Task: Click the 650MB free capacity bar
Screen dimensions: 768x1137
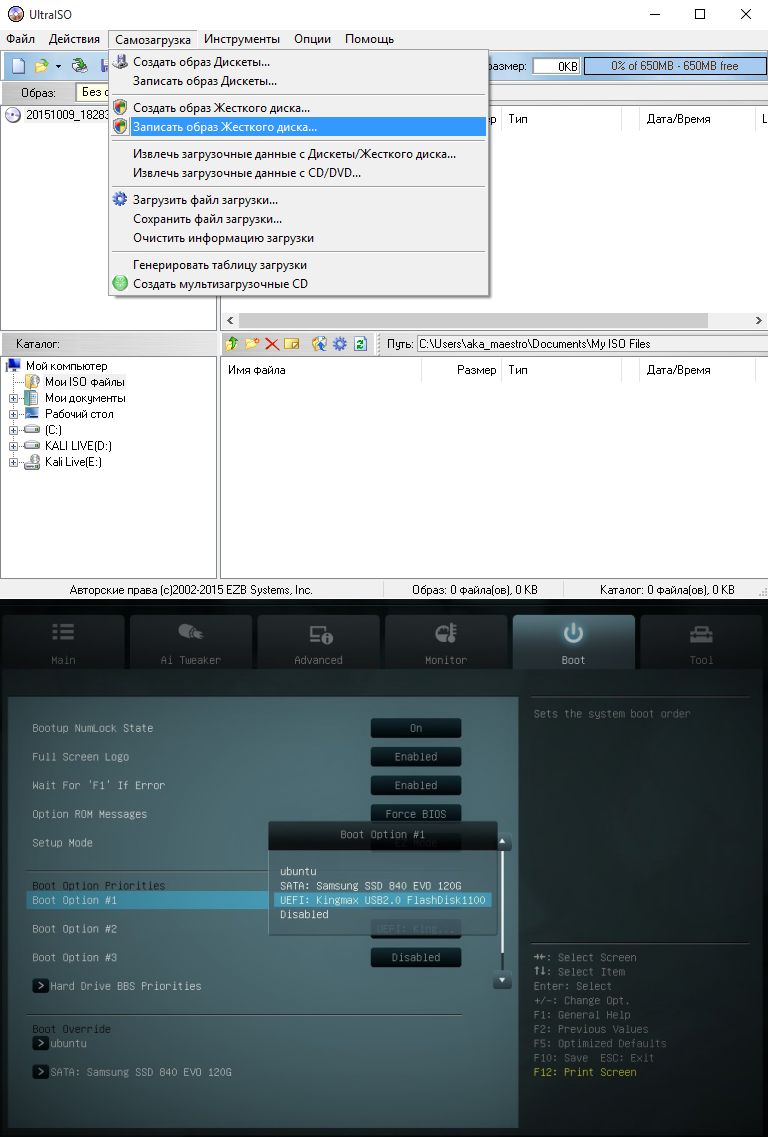Action: (x=674, y=66)
